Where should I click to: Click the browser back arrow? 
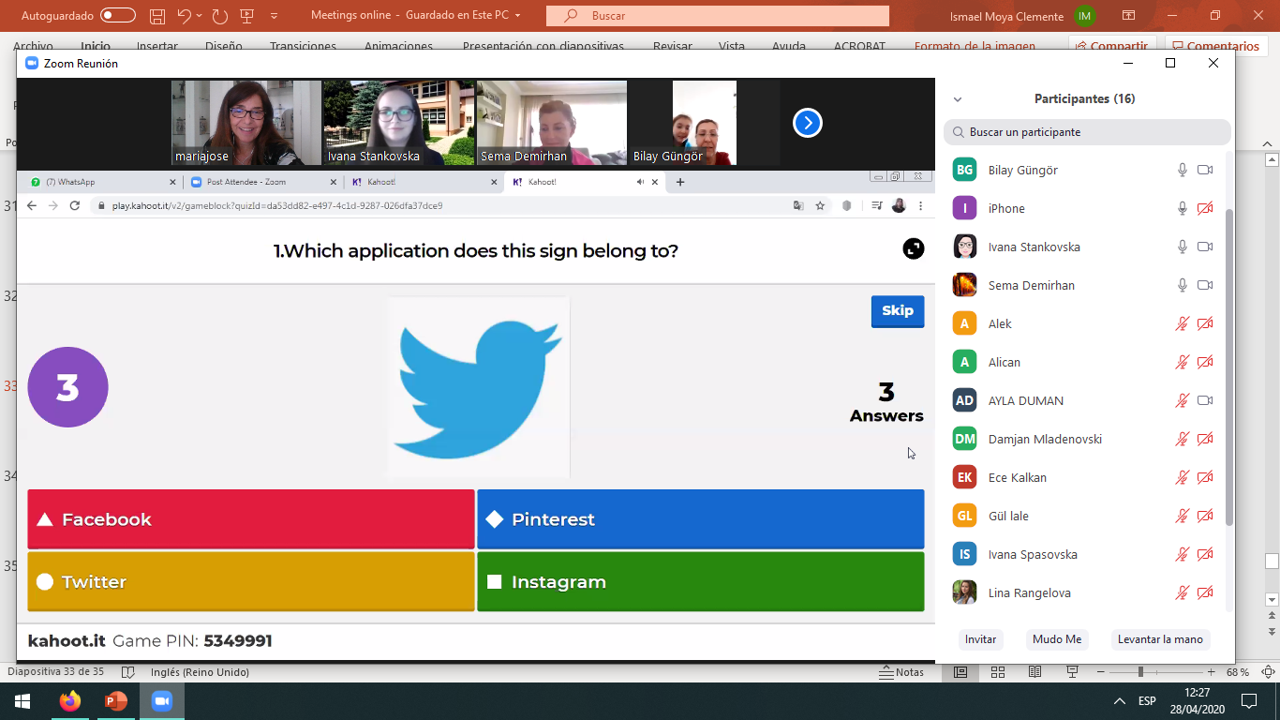coord(31,206)
